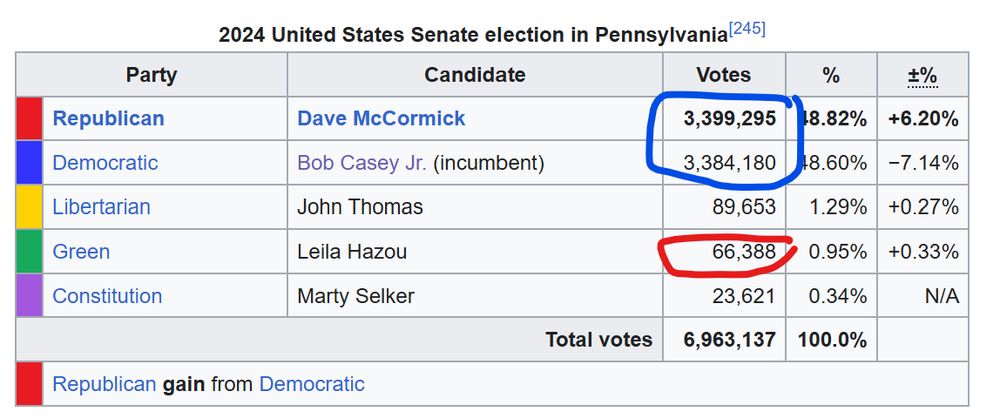Screen dimensions: 1000x418
Task: Open the Bob Casey Jr. link
Action: click(362, 163)
